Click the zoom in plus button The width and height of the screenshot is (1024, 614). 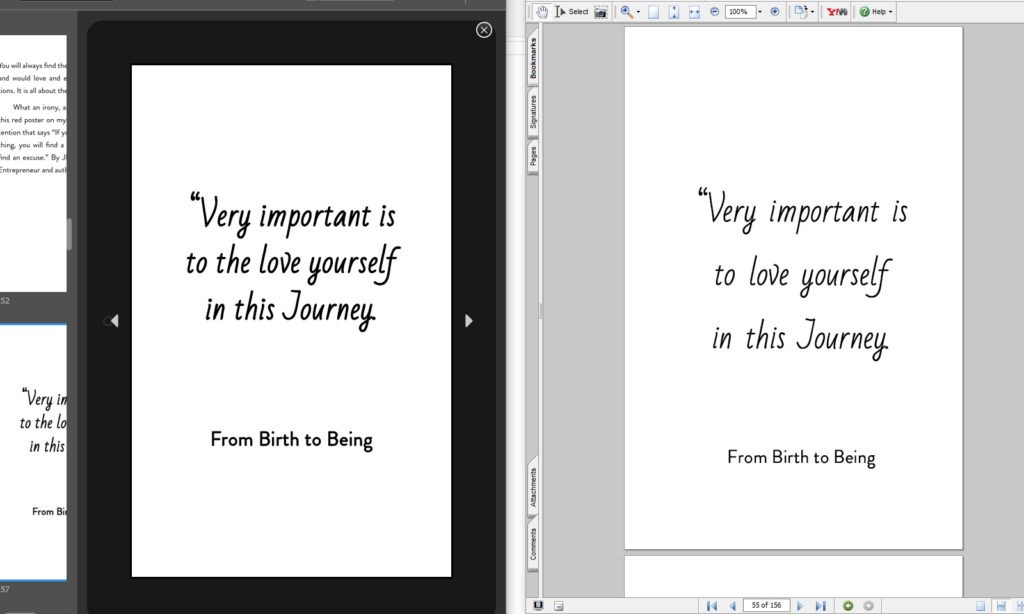click(x=775, y=12)
